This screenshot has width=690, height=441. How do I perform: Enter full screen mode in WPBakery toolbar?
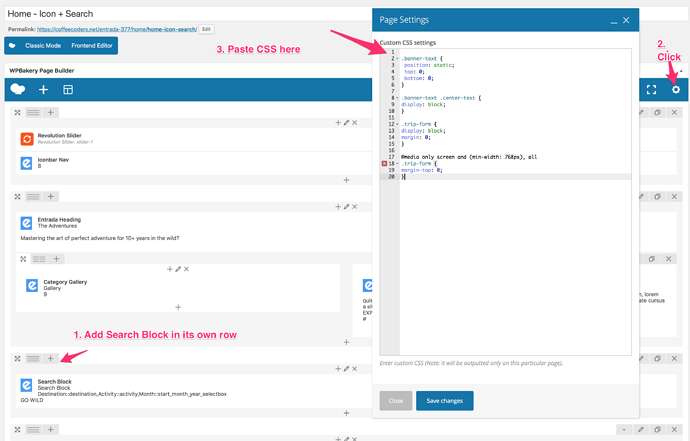(651, 90)
